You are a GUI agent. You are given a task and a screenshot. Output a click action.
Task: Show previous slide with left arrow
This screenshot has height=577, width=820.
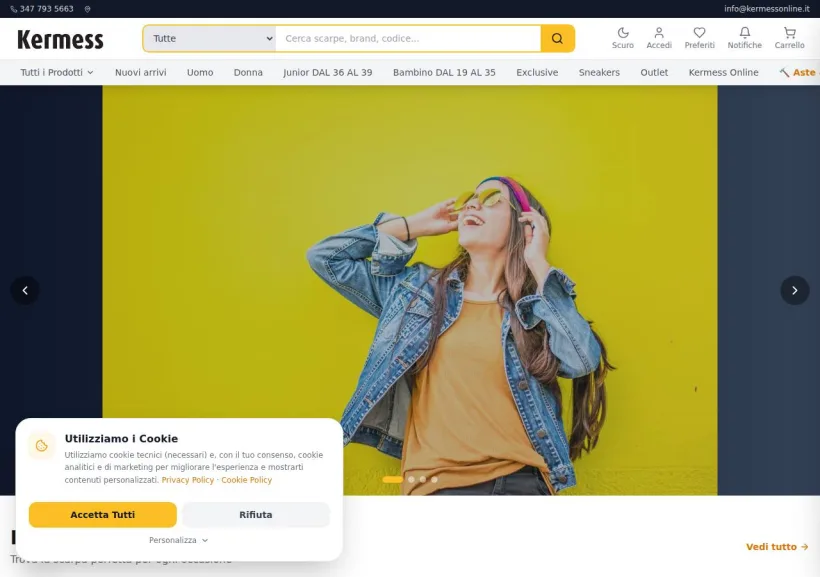(25, 290)
